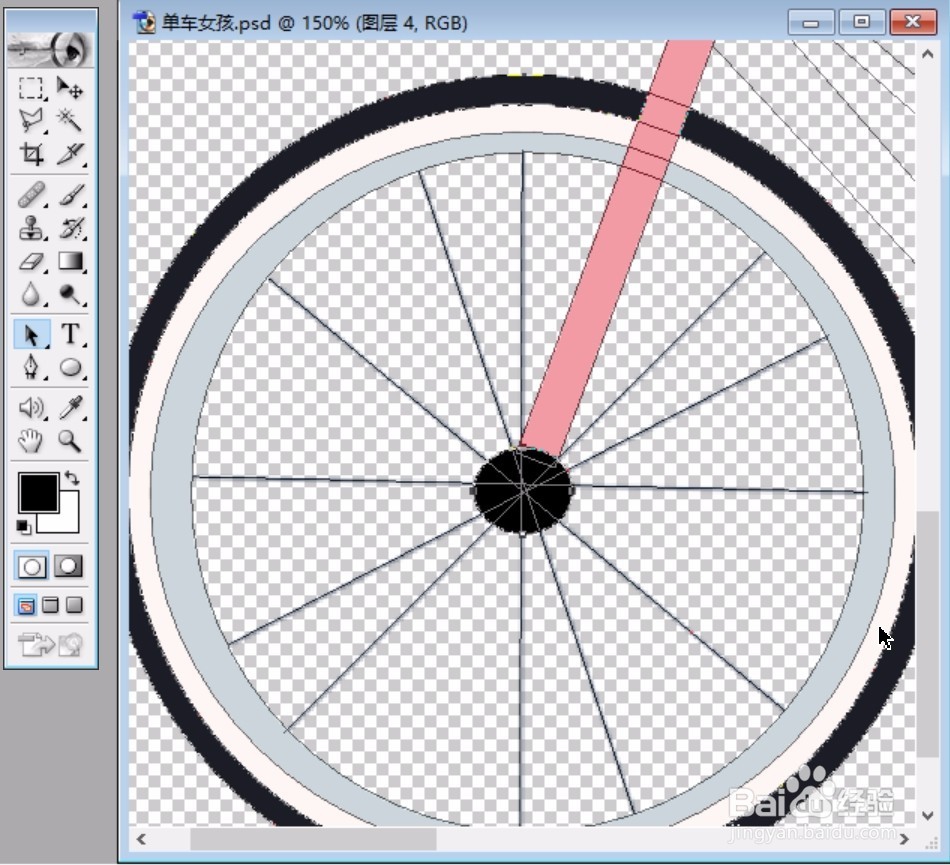Activate the Crop tool
Screen dimensions: 950x865
pos(31,153)
